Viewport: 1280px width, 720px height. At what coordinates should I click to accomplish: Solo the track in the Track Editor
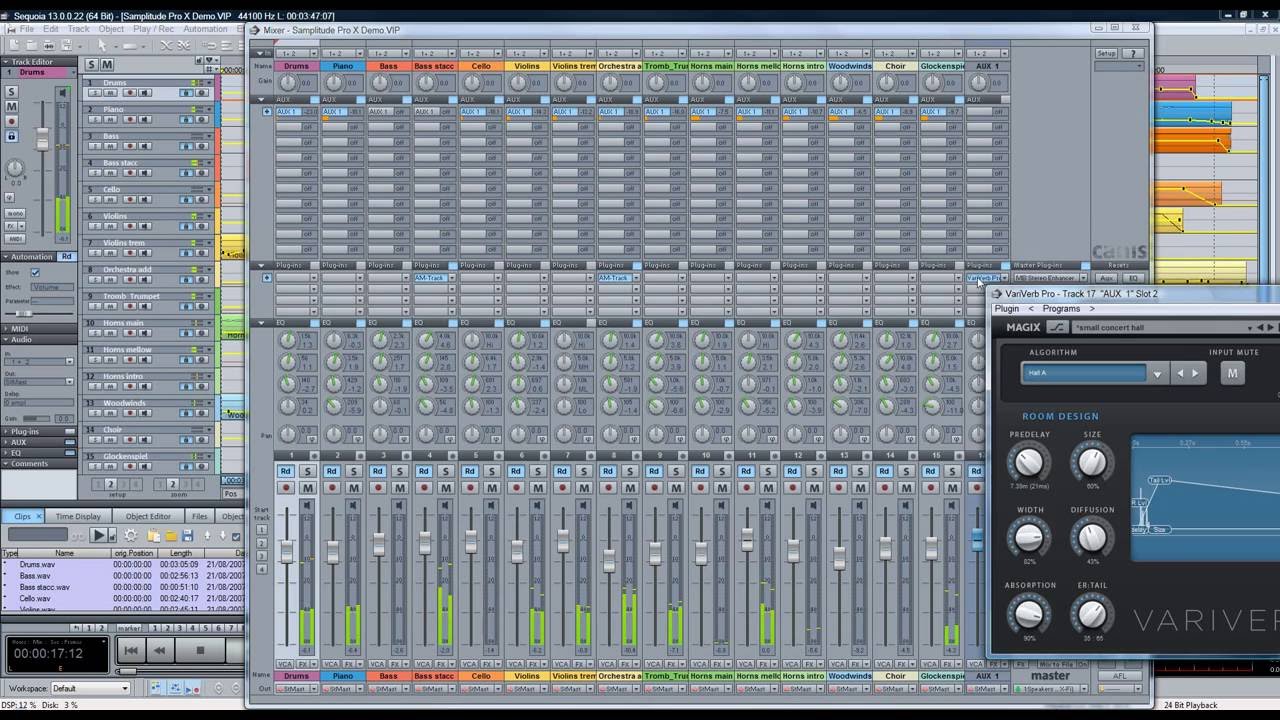(x=12, y=92)
